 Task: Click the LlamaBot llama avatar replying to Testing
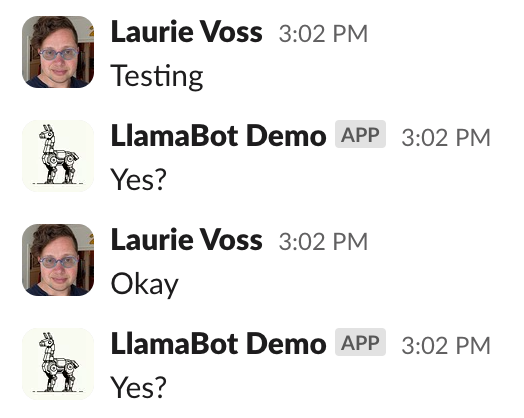(x=58, y=156)
